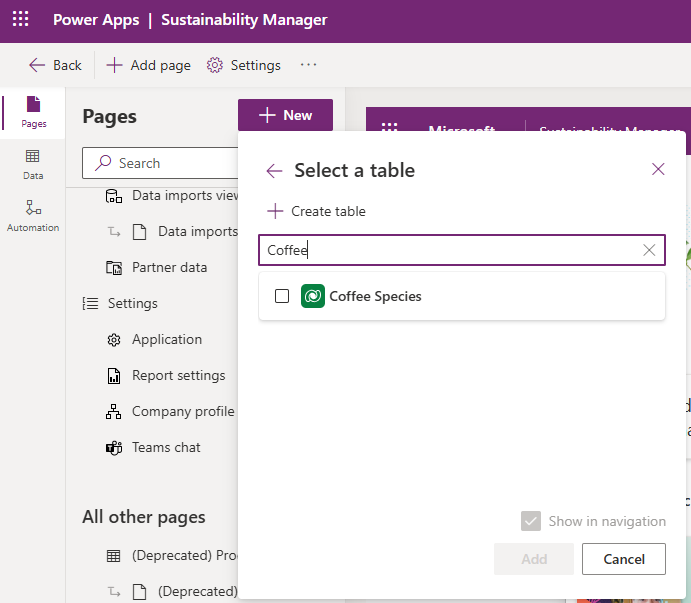Click the Settings group list icon

point(90,303)
